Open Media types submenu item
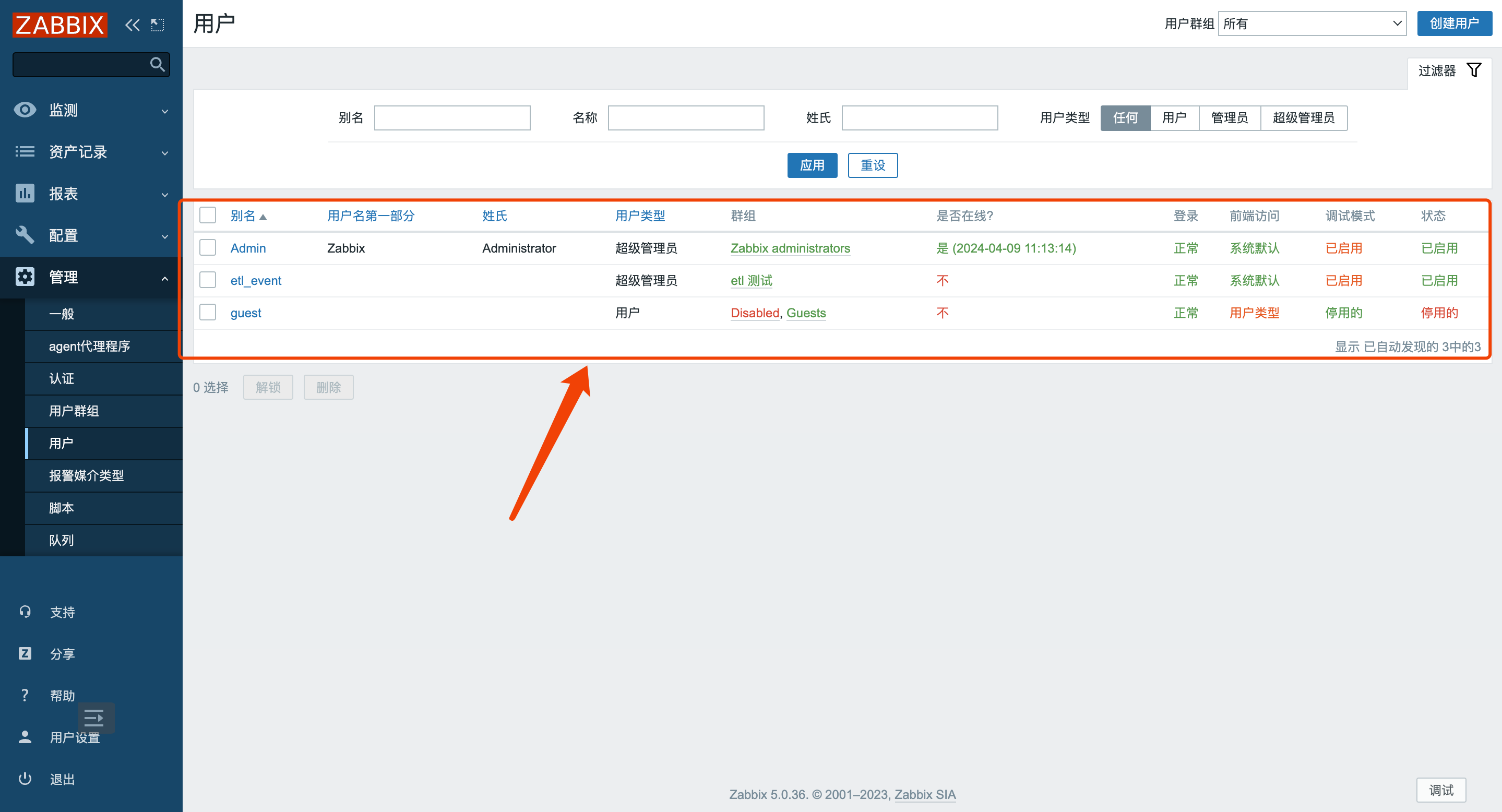The height and width of the screenshot is (812, 1502). [x=86, y=475]
